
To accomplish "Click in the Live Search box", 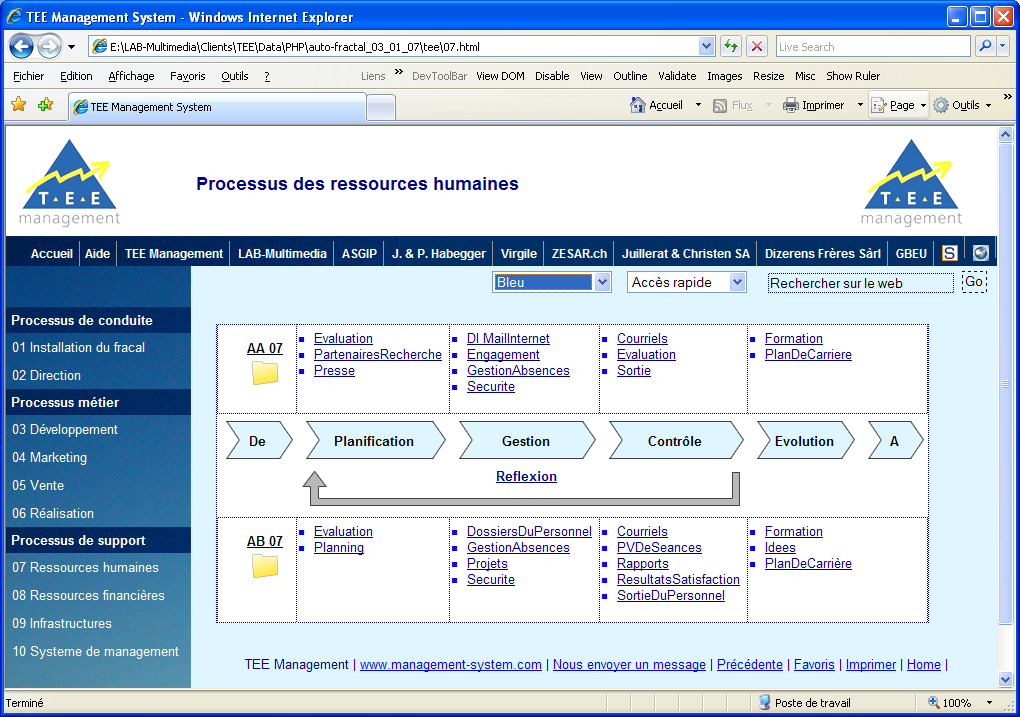I will tap(872, 46).
